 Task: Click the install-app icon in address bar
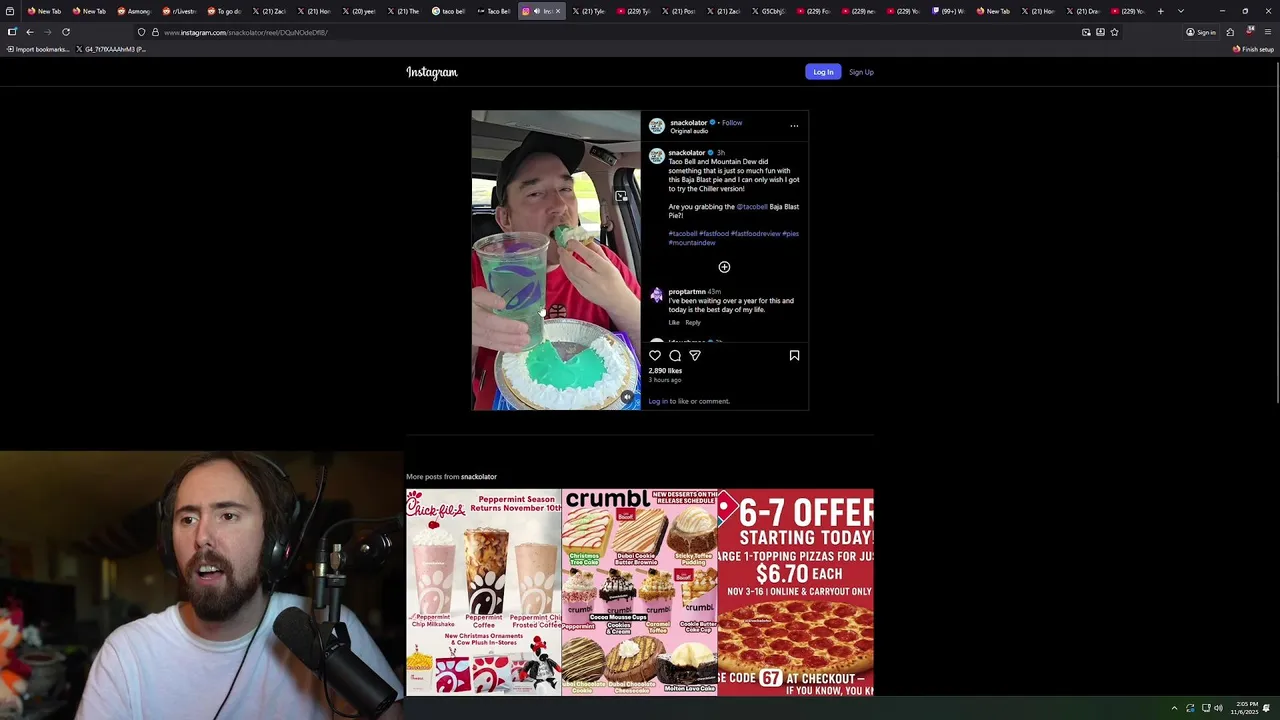1100,32
